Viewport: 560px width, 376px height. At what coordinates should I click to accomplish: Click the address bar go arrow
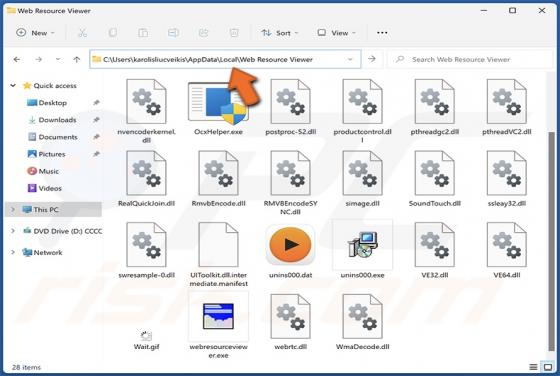[372, 59]
